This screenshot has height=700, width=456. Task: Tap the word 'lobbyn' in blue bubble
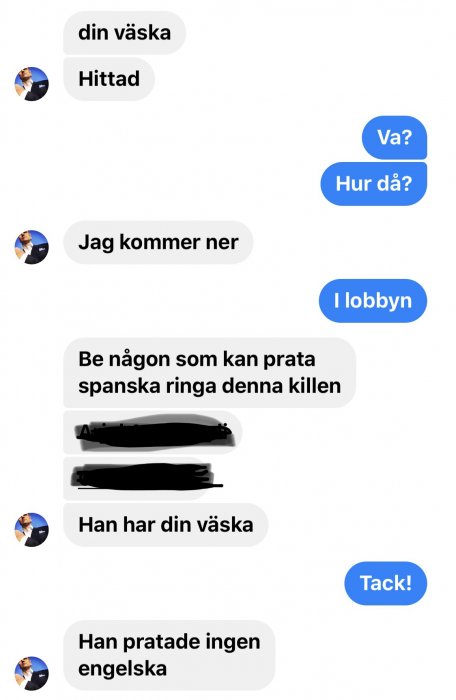click(x=378, y=301)
